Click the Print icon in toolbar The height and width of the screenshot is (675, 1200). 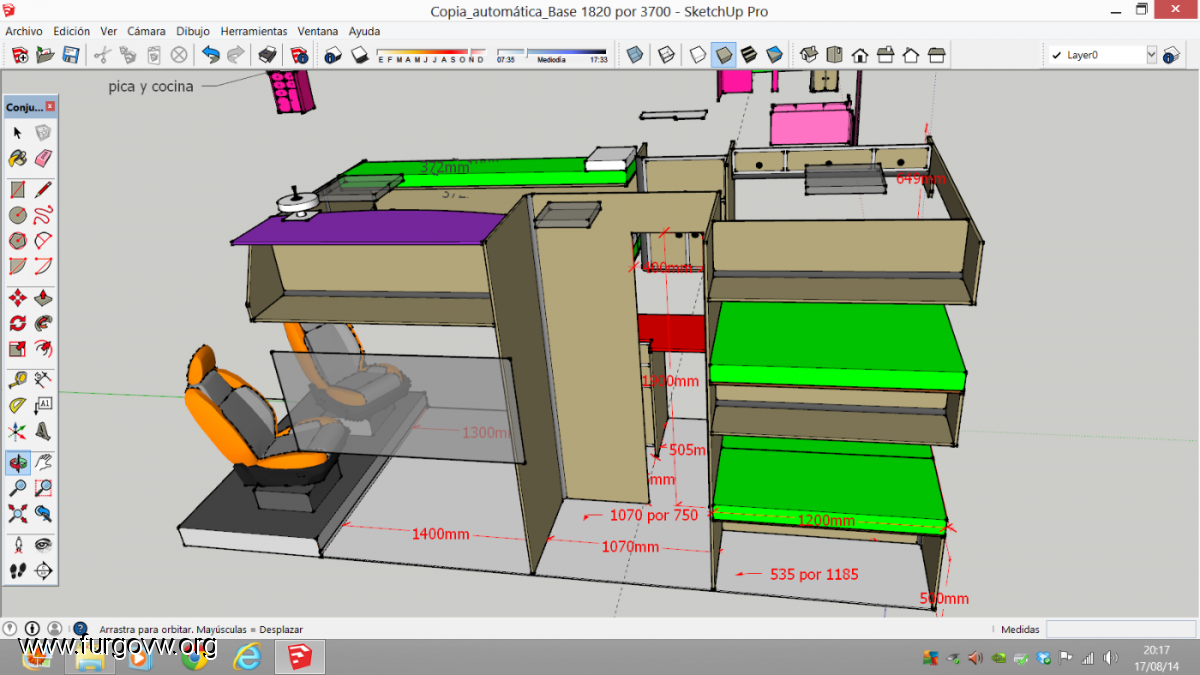click(267, 55)
